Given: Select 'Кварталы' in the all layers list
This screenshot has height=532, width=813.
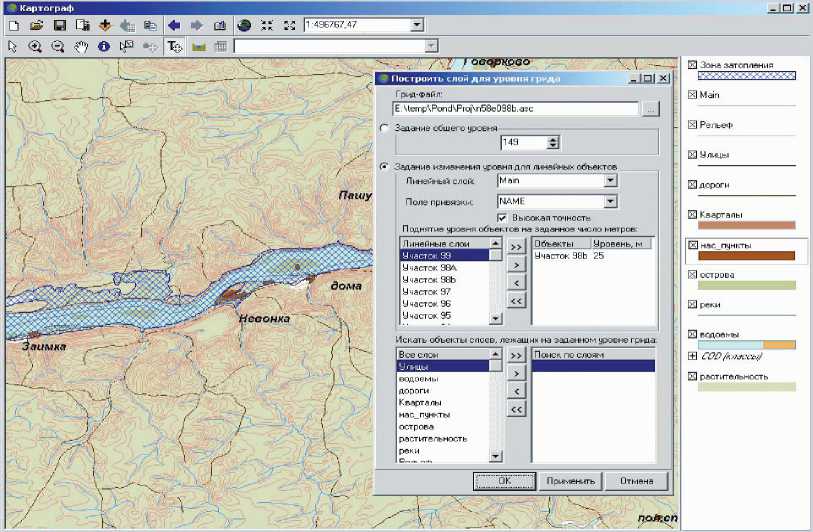Looking at the screenshot, I should 420,402.
